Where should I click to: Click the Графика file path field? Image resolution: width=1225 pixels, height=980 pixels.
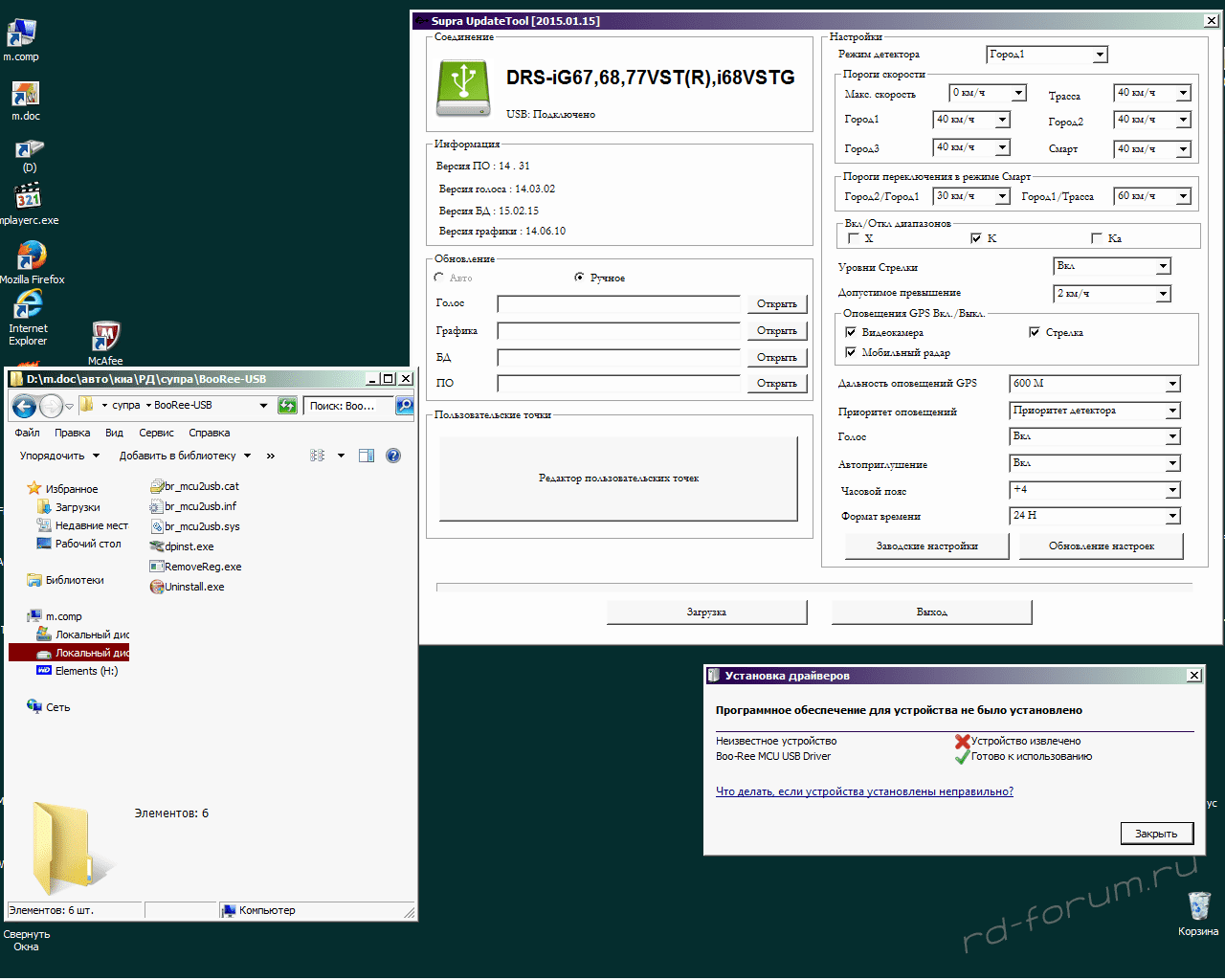coord(619,331)
